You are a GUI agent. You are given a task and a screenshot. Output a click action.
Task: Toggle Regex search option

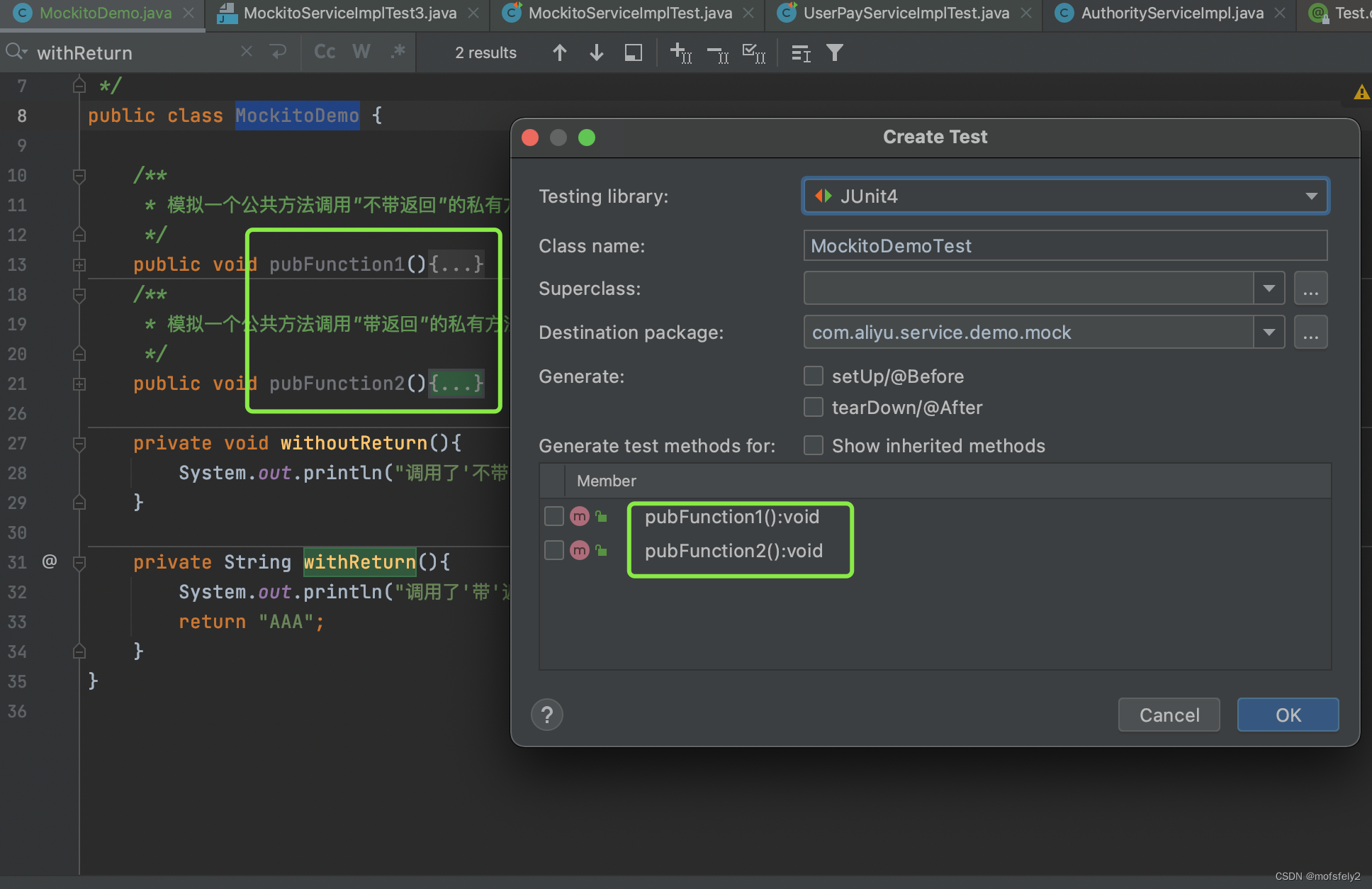point(398,52)
